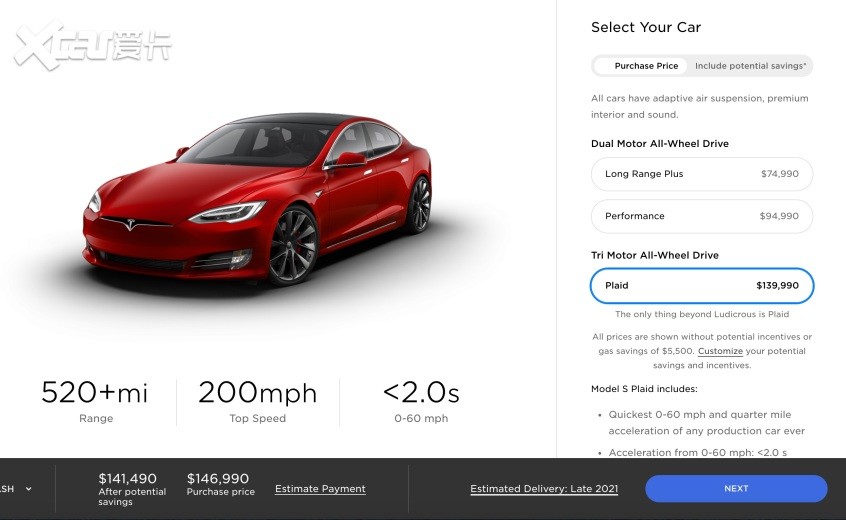Click the blue NEXT button

point(736,488)
